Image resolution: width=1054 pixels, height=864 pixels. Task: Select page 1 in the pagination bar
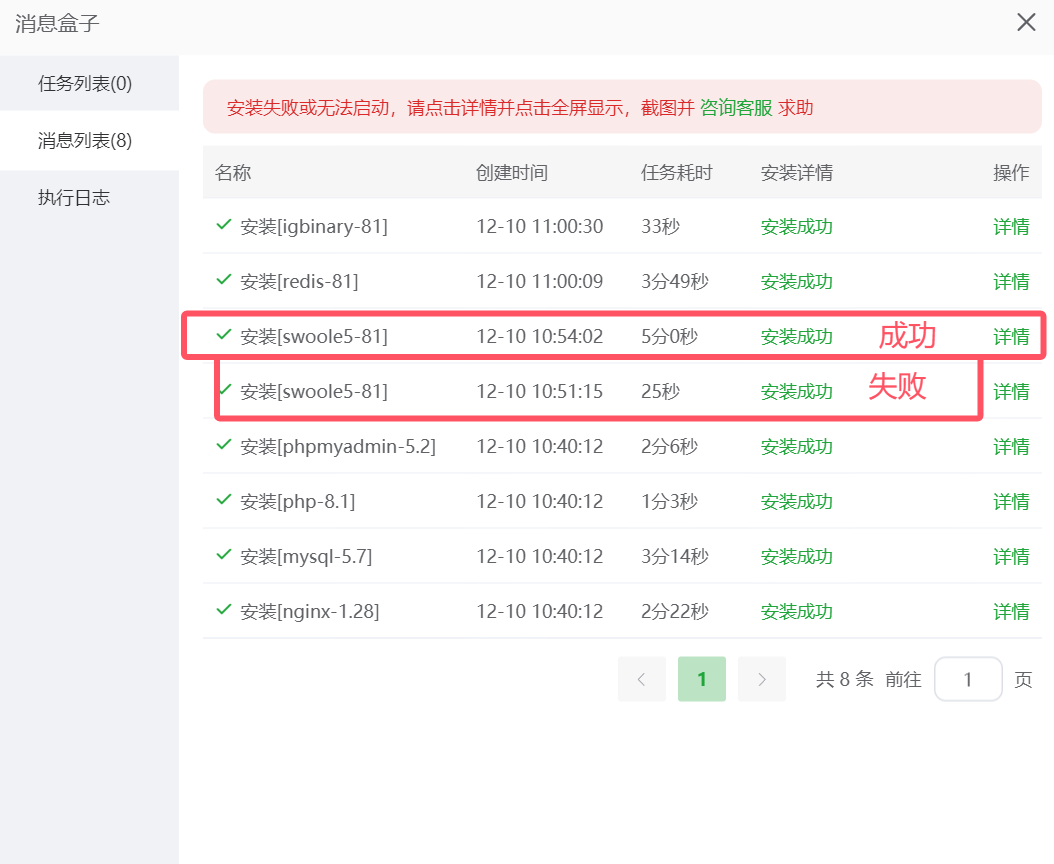701,679
